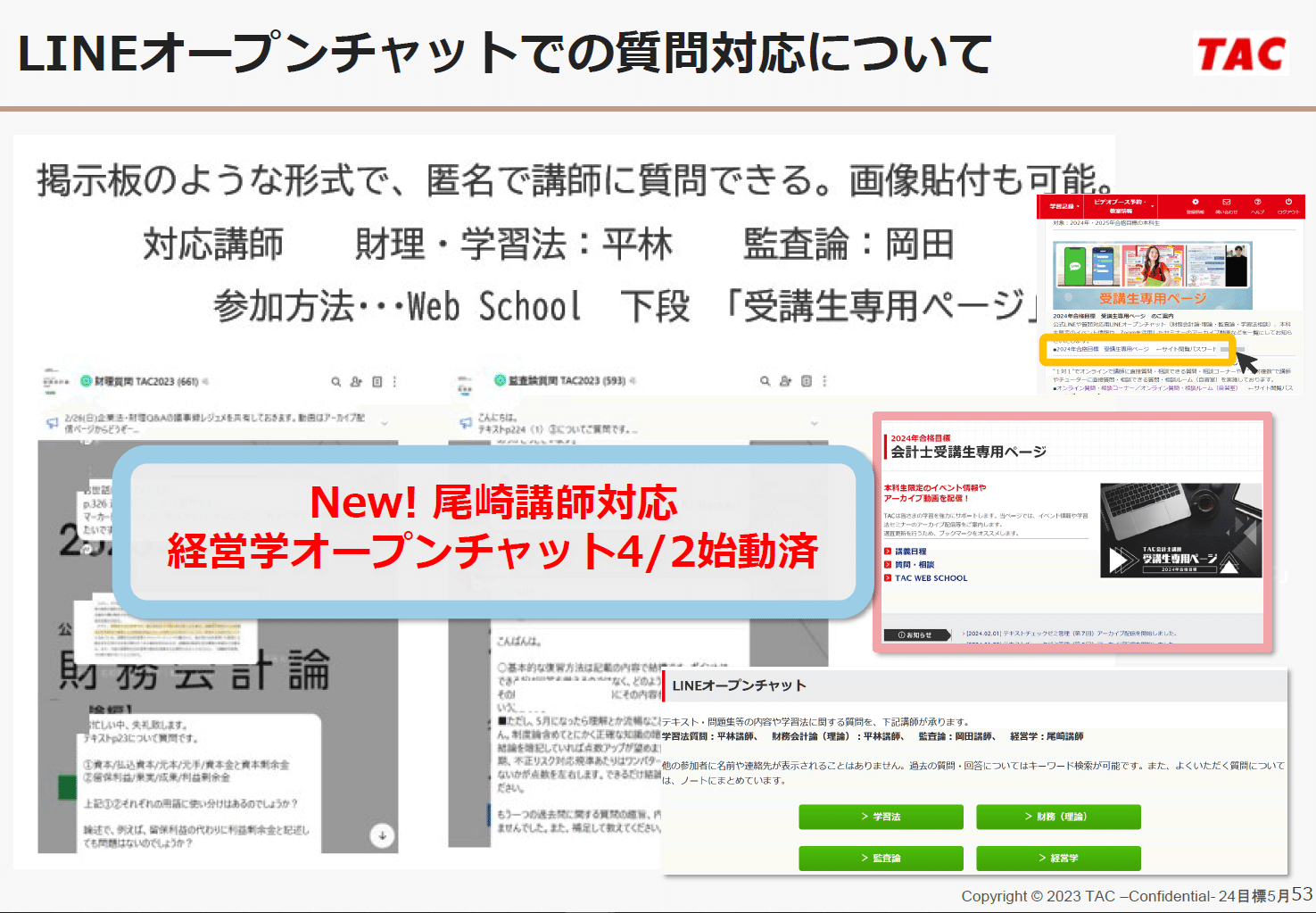This screenshot has height=913, width=1316.
Task: Open ヘルプ with the question mark icon
Action: tap(1258, 203)
